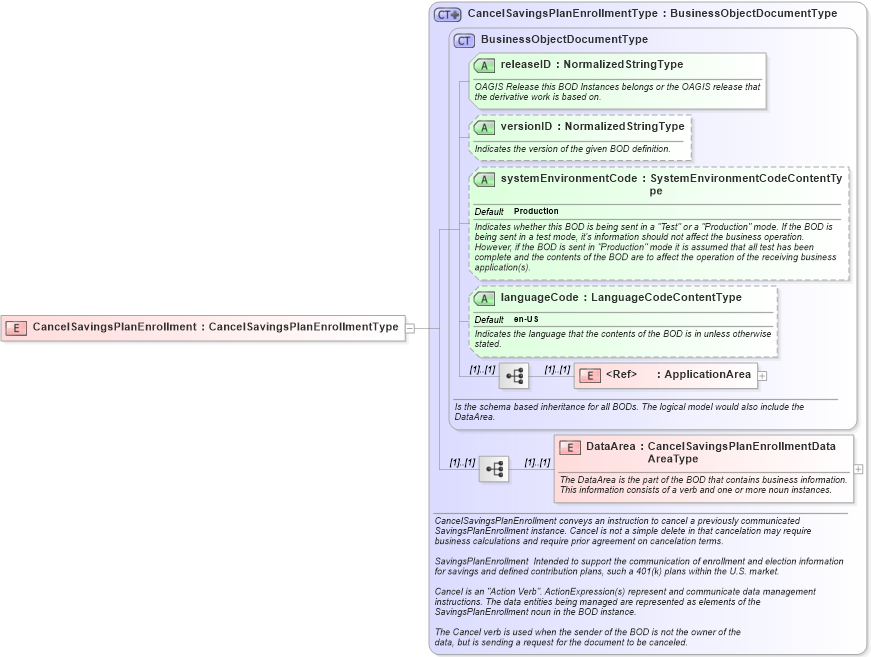Expand ApplicationArea with its plus button
The width and height of the screenshot is (871, 657).
click(761, 374)
